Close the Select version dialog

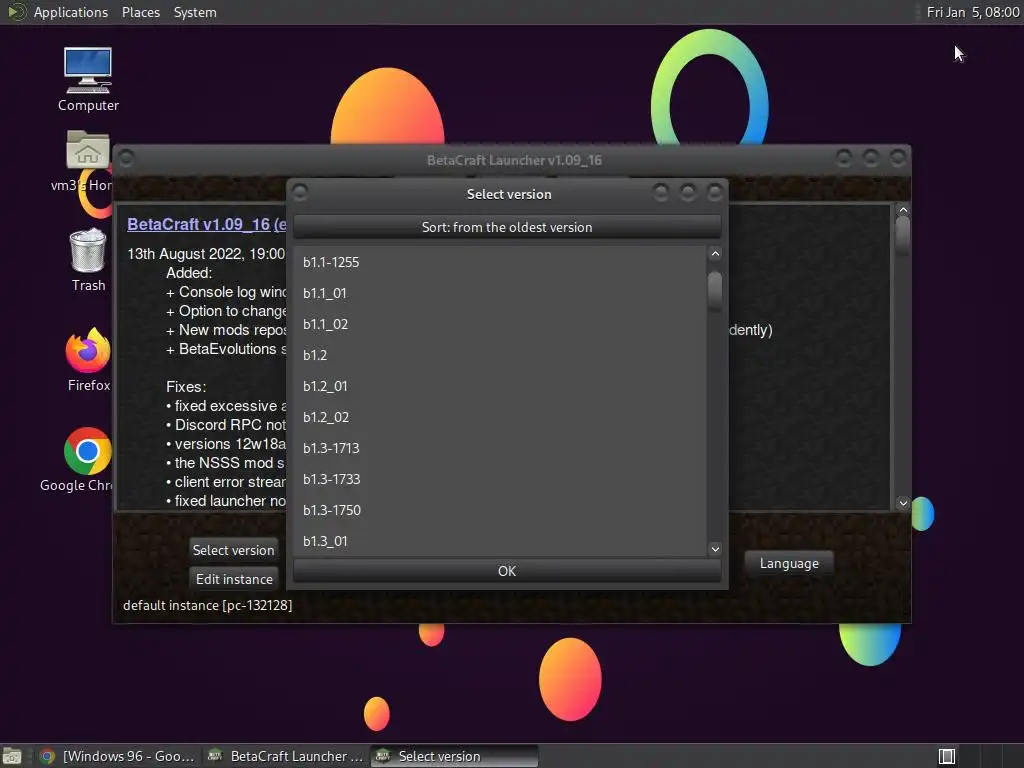tap(715, 192)
